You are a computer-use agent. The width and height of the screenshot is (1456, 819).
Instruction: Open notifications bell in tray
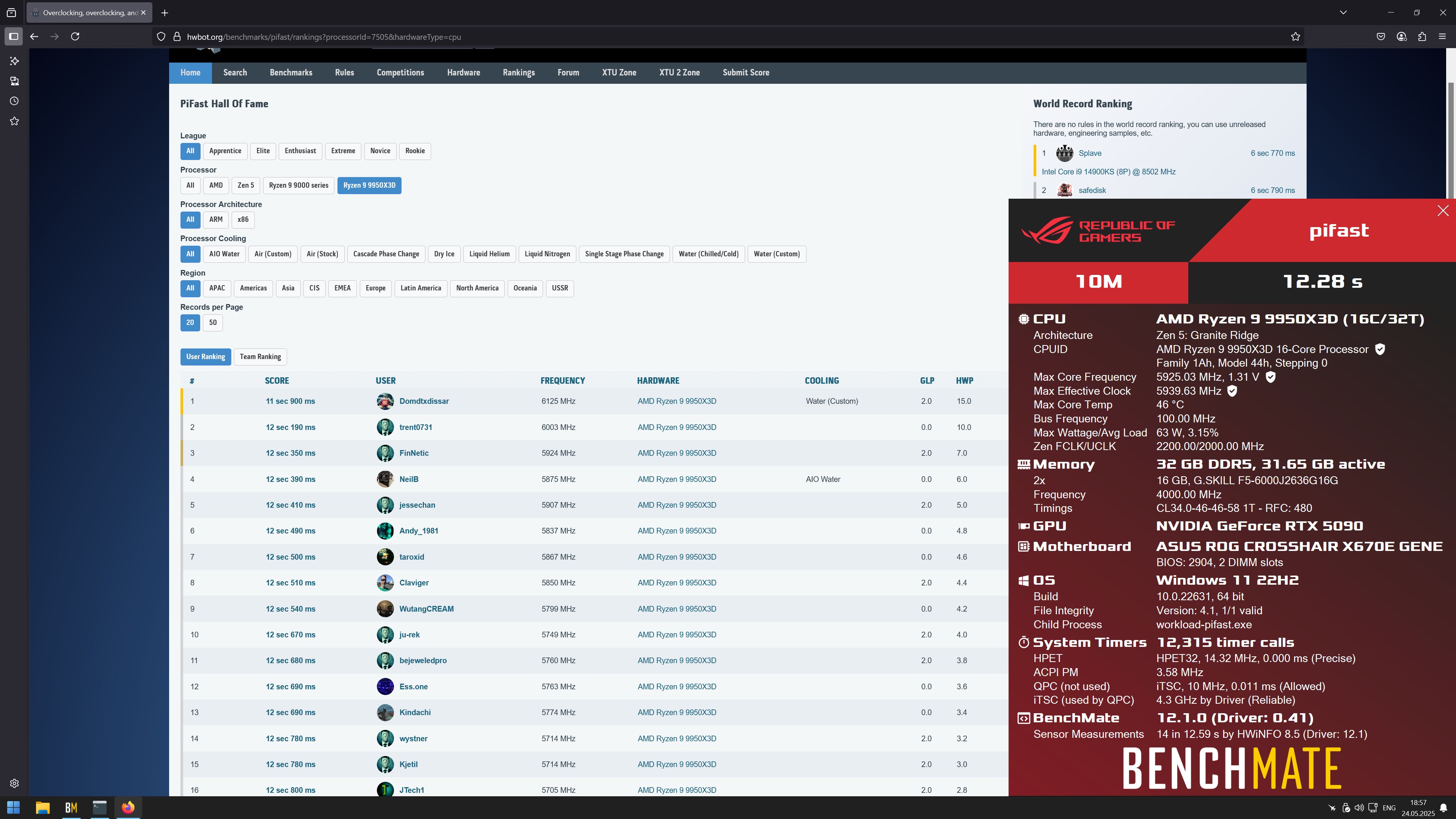pyautogui.click(x=1443, y=808)
